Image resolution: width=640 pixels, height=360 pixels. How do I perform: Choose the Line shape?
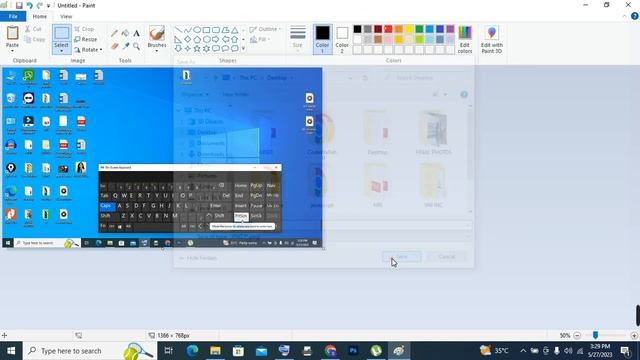pos(178,30)
